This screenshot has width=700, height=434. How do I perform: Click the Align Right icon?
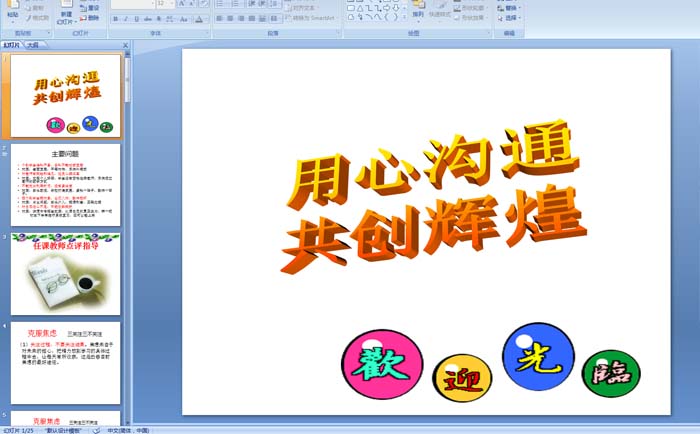pyautogui.click(x=241, y=18)
